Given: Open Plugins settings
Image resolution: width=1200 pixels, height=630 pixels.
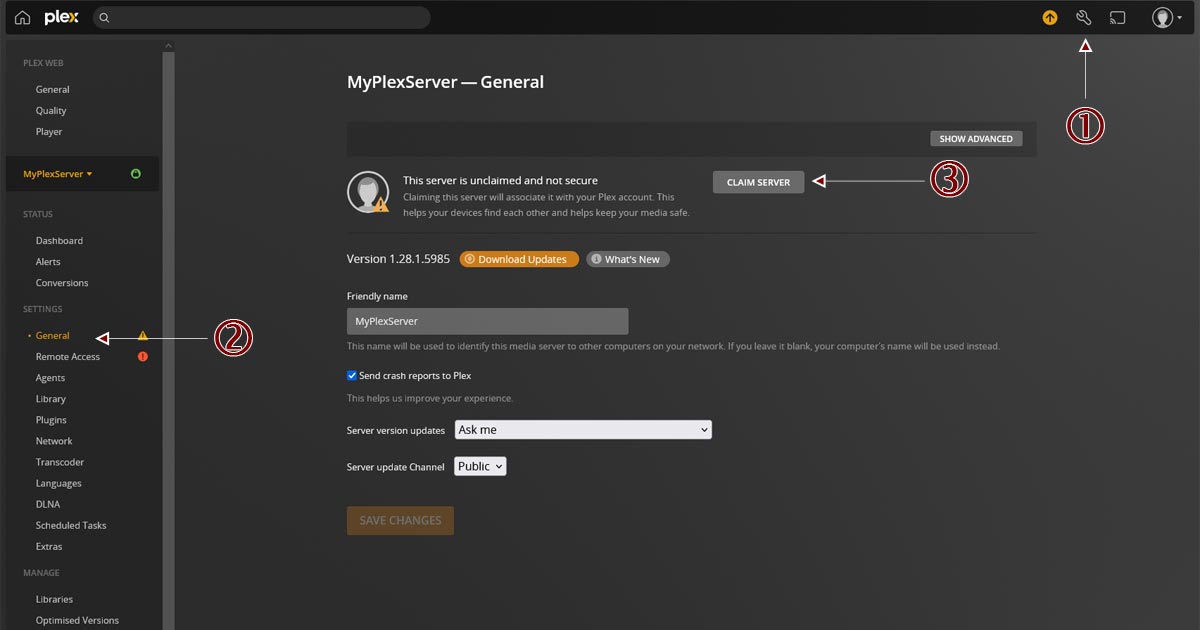Looking at the screenshot, I should point(51,420).
